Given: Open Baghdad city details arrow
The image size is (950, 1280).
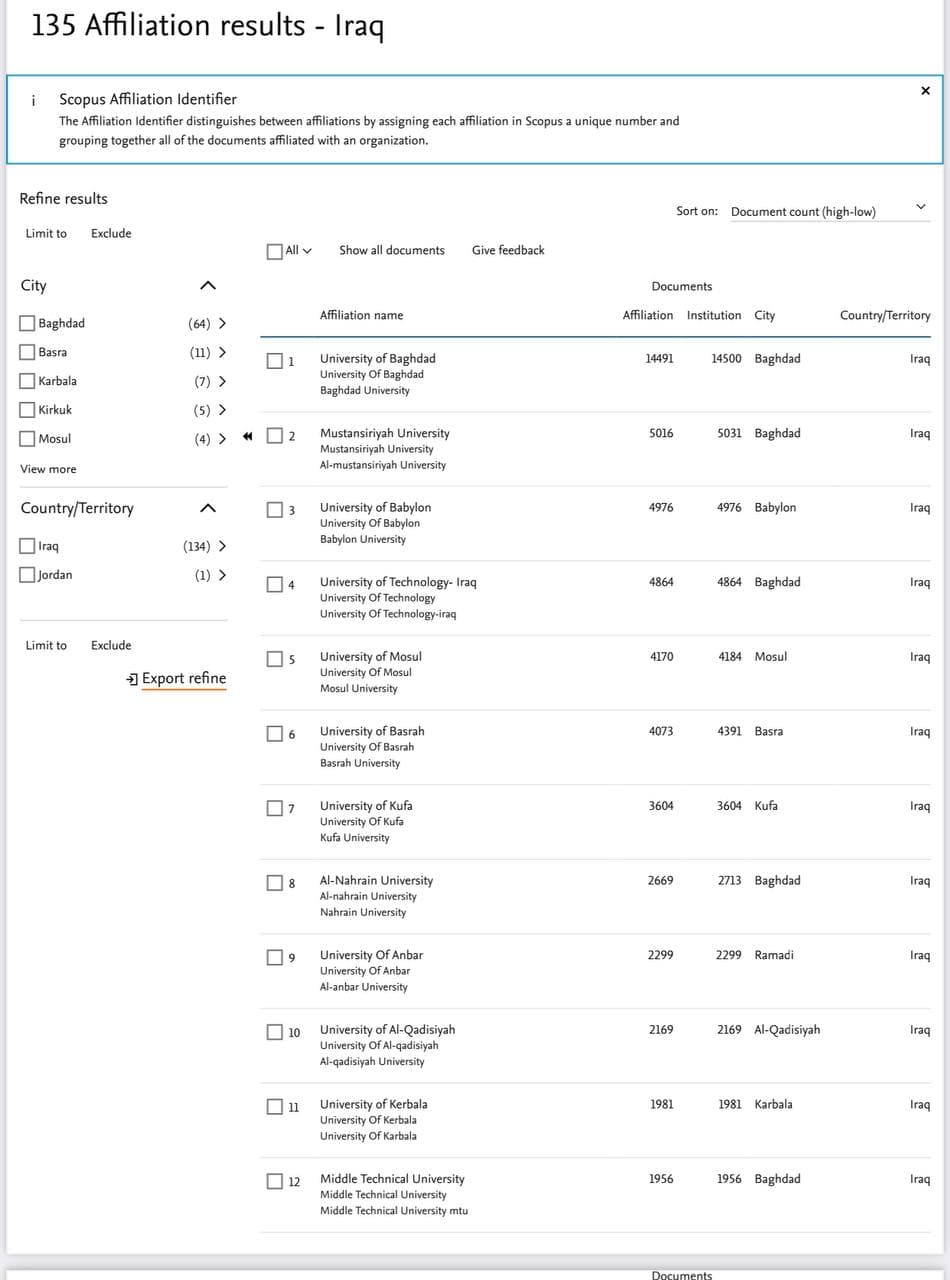Looking at the screenshot, I should tap(222, 323).
